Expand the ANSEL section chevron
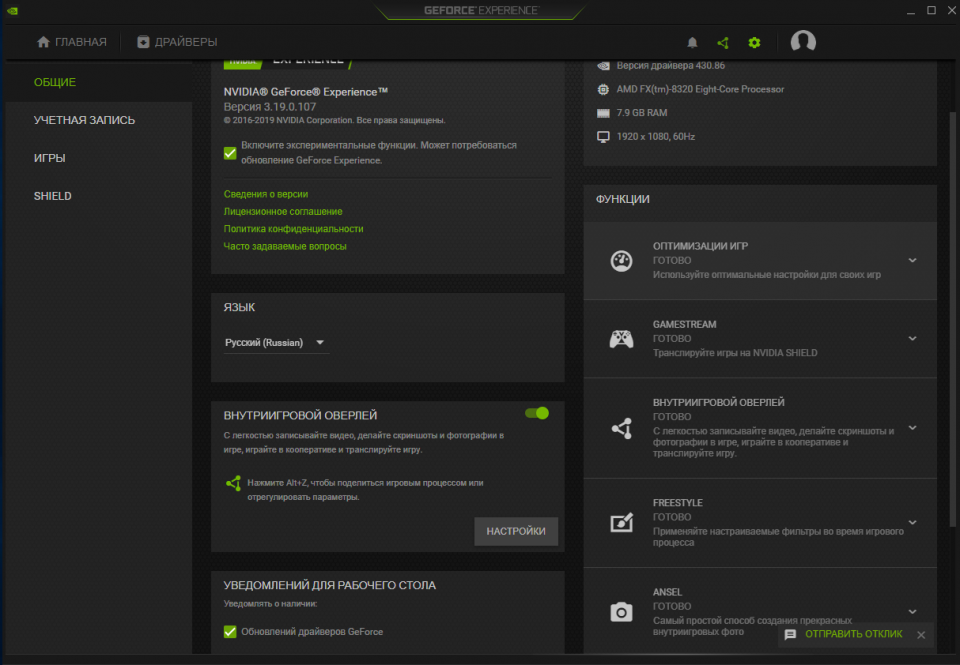Screen dimensions: 960x665 (912, 612)
